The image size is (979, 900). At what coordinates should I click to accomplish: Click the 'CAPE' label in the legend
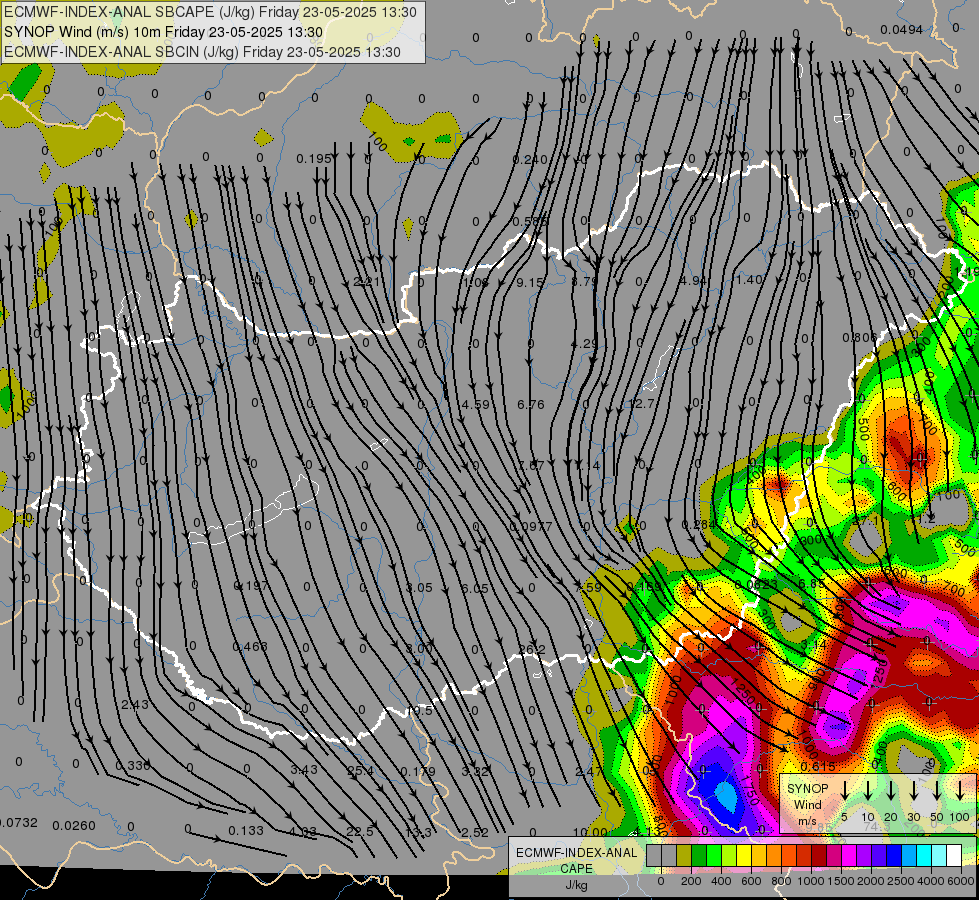(x=576, y=869)
